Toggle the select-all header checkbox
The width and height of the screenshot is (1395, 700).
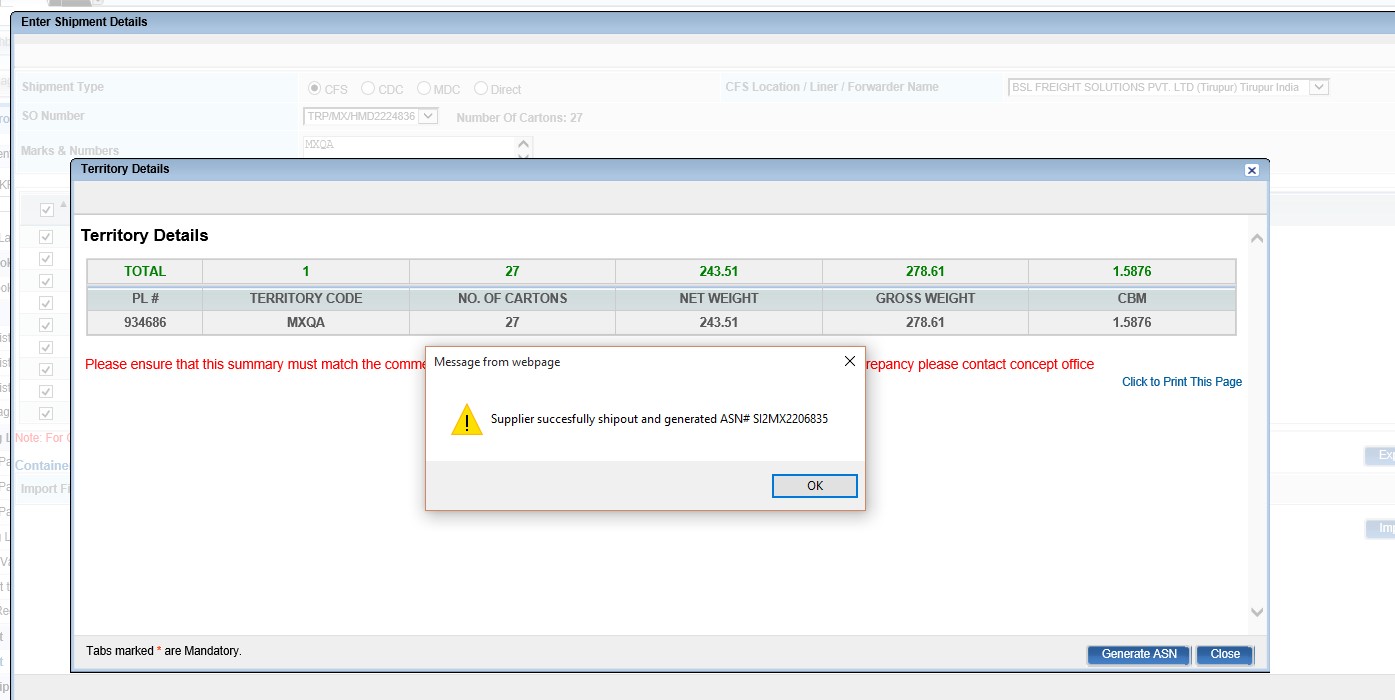[46, 210]
